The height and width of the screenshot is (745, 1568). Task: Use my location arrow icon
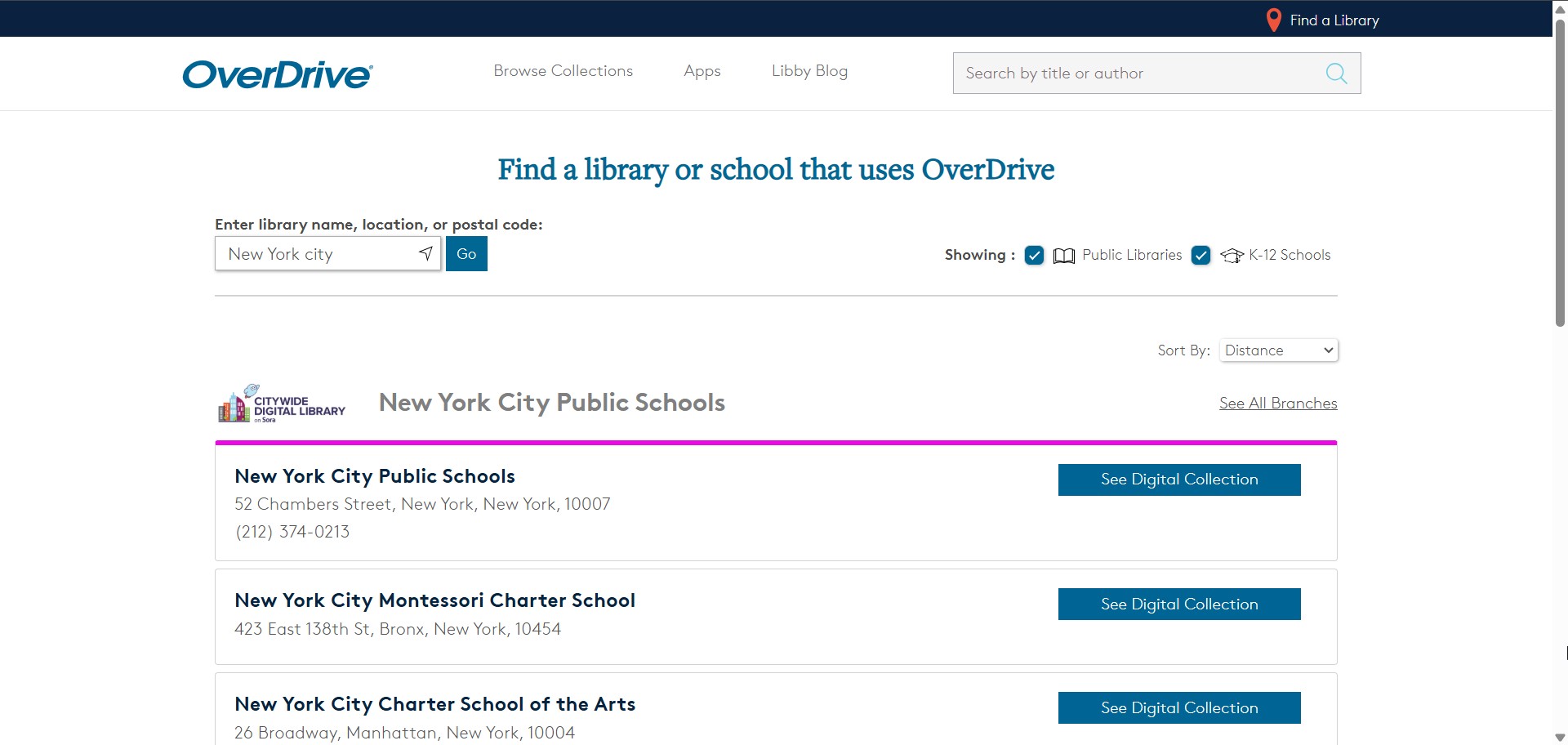pos(425,253)
